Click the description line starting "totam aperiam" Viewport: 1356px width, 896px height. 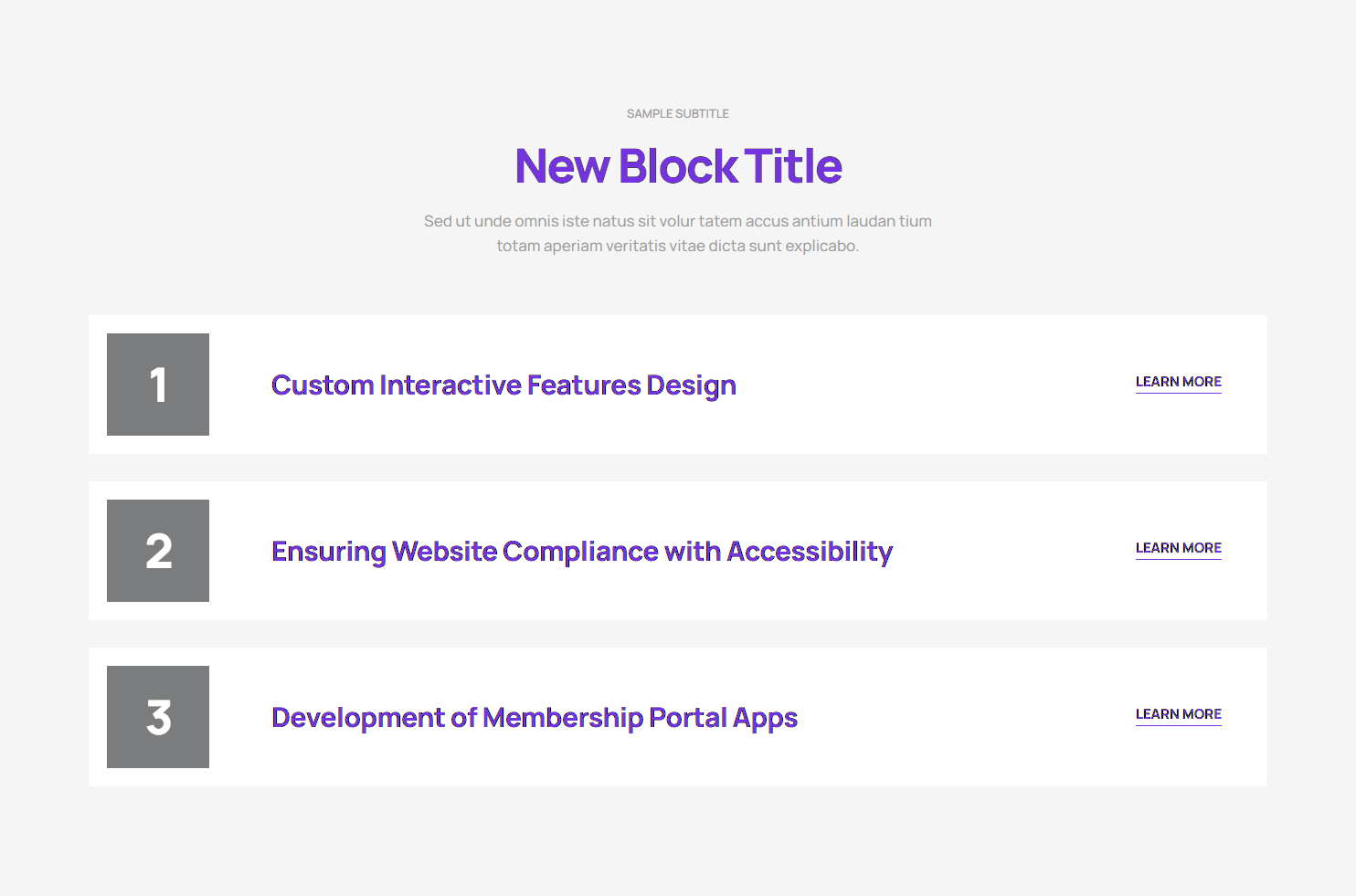click(x=678, y=246)
